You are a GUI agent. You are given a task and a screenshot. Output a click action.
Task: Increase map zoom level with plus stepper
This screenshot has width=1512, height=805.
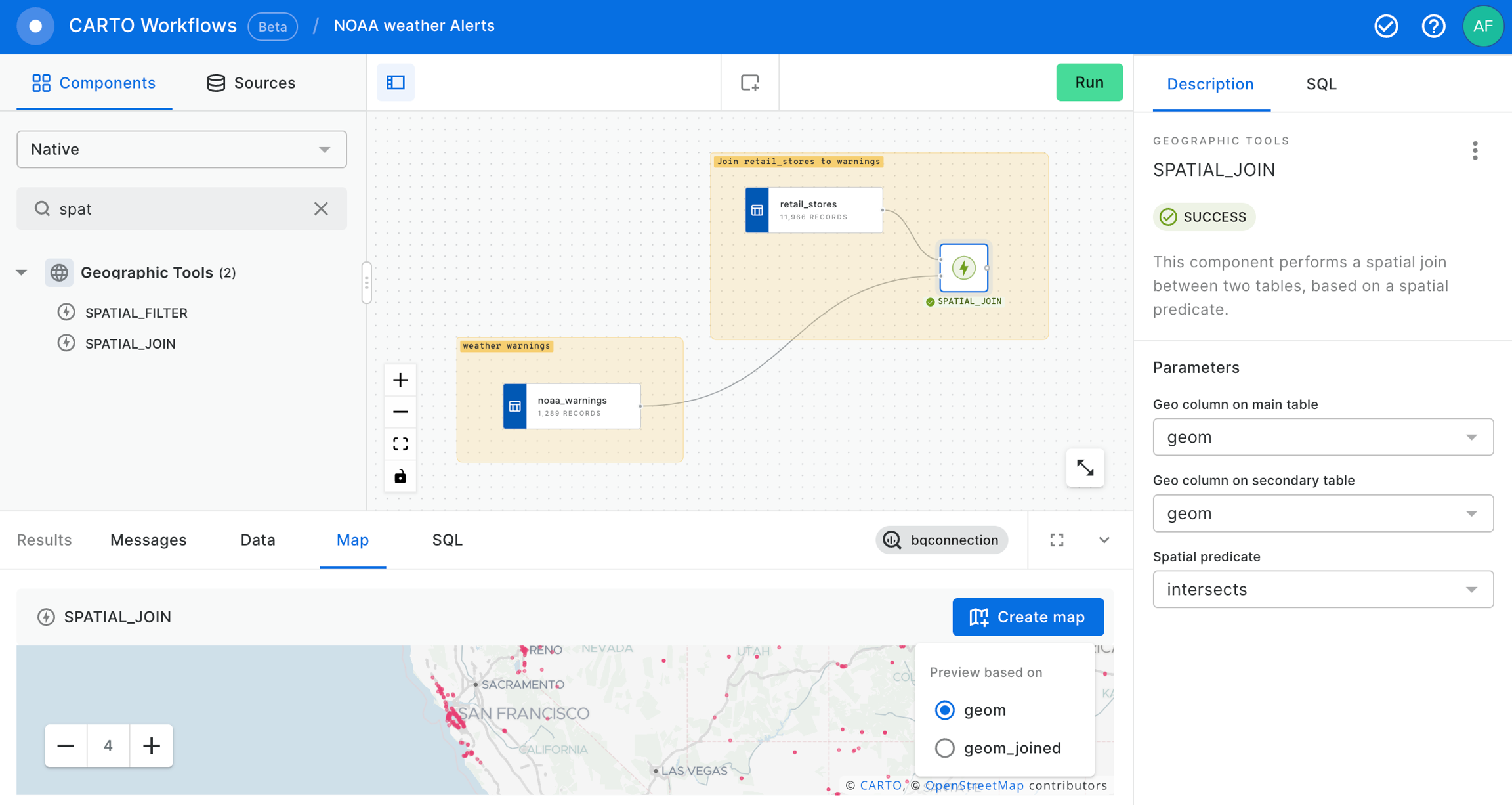(151, 745)
